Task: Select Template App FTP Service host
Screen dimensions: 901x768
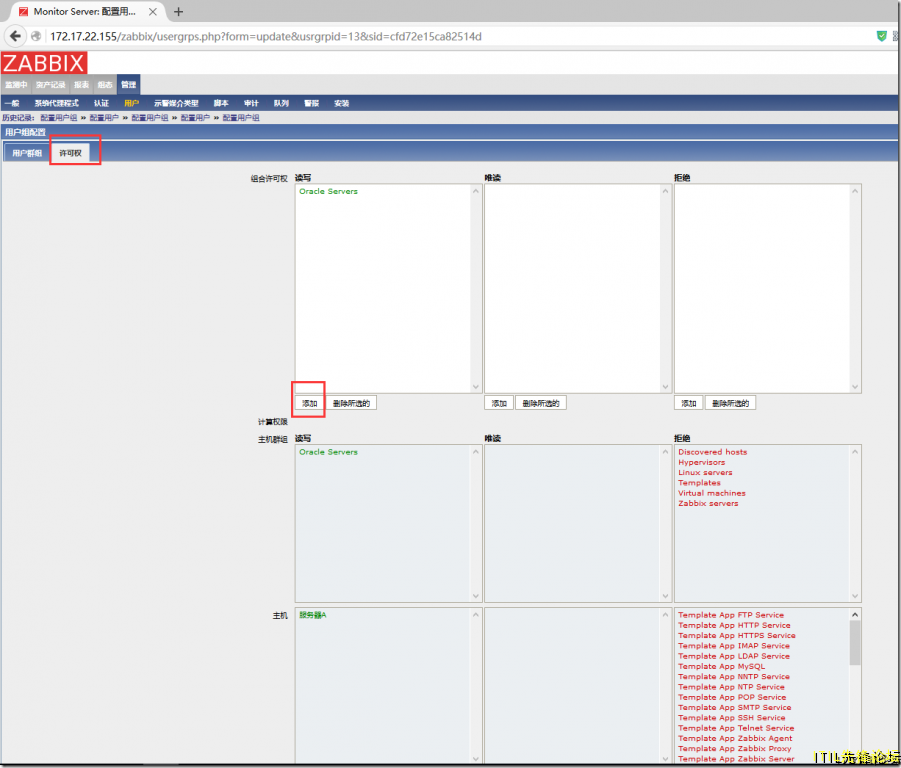Action: (x=731, y=615)
